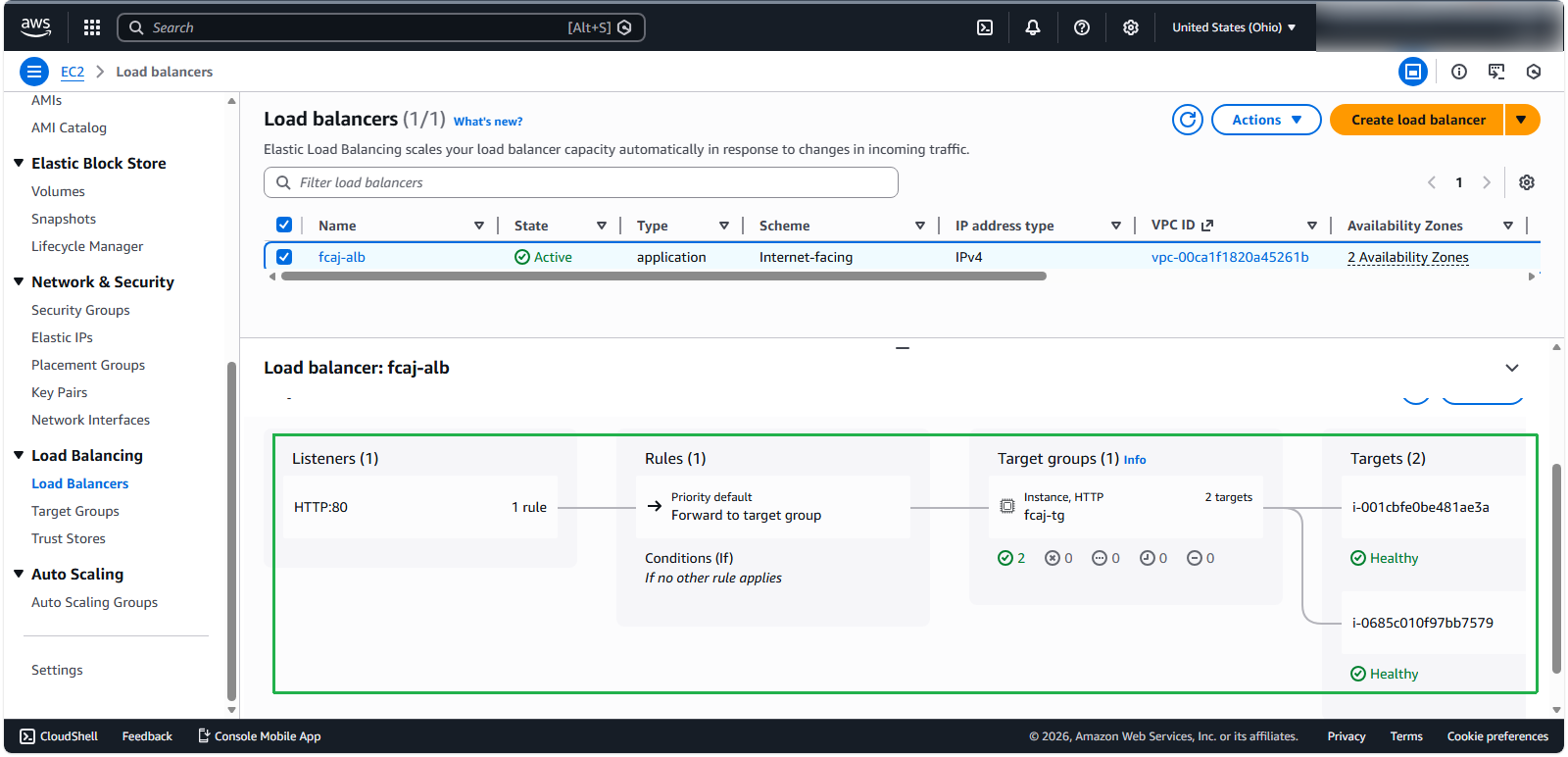Screen dimensions: 1568x757
Task: Open the notifications bell
Action: (x=1033, y=27)
